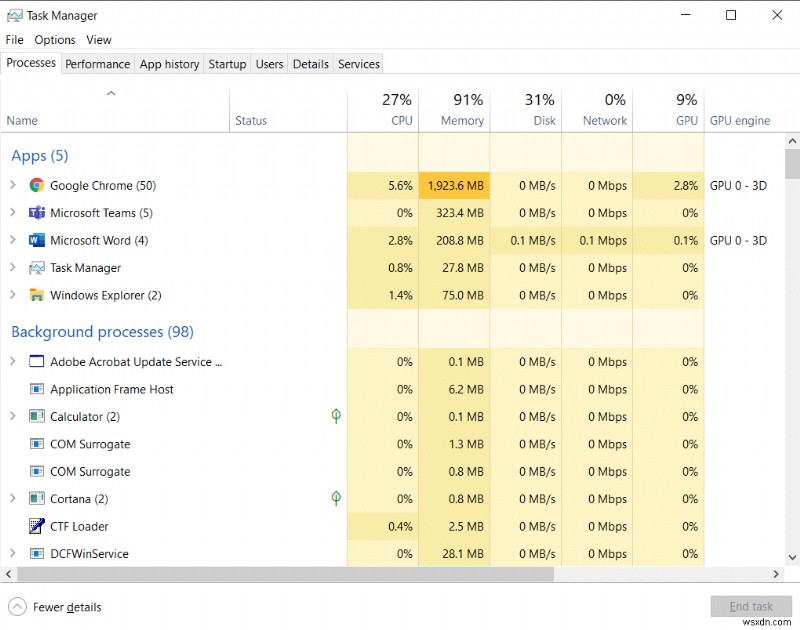
Task: Click the Adobe Acrobat Update Service icon
Action: [36, 361]
